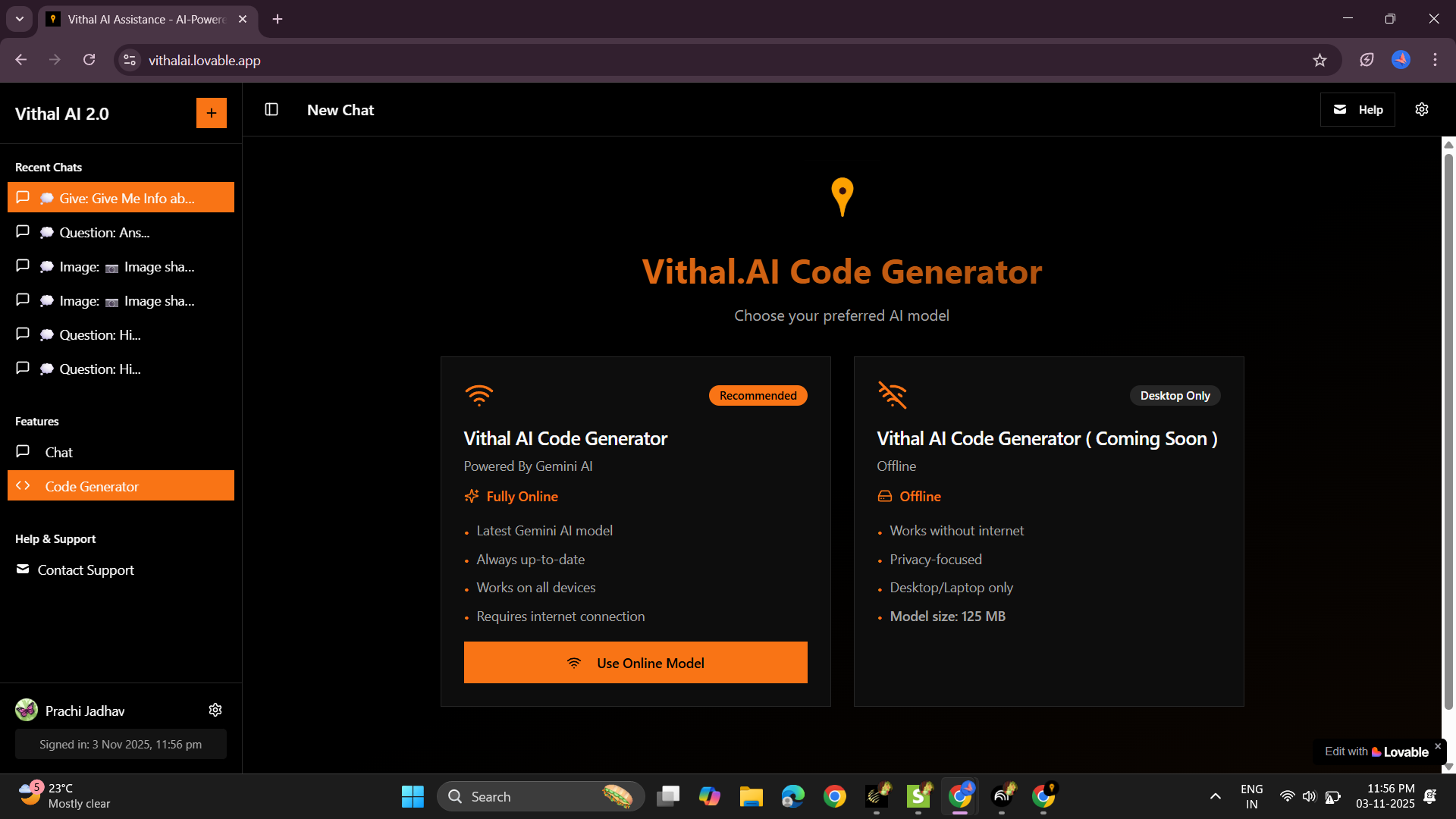Click the location pin logo above the title
This screenshot has width=1456, height=819.
(x=842, y=196)
